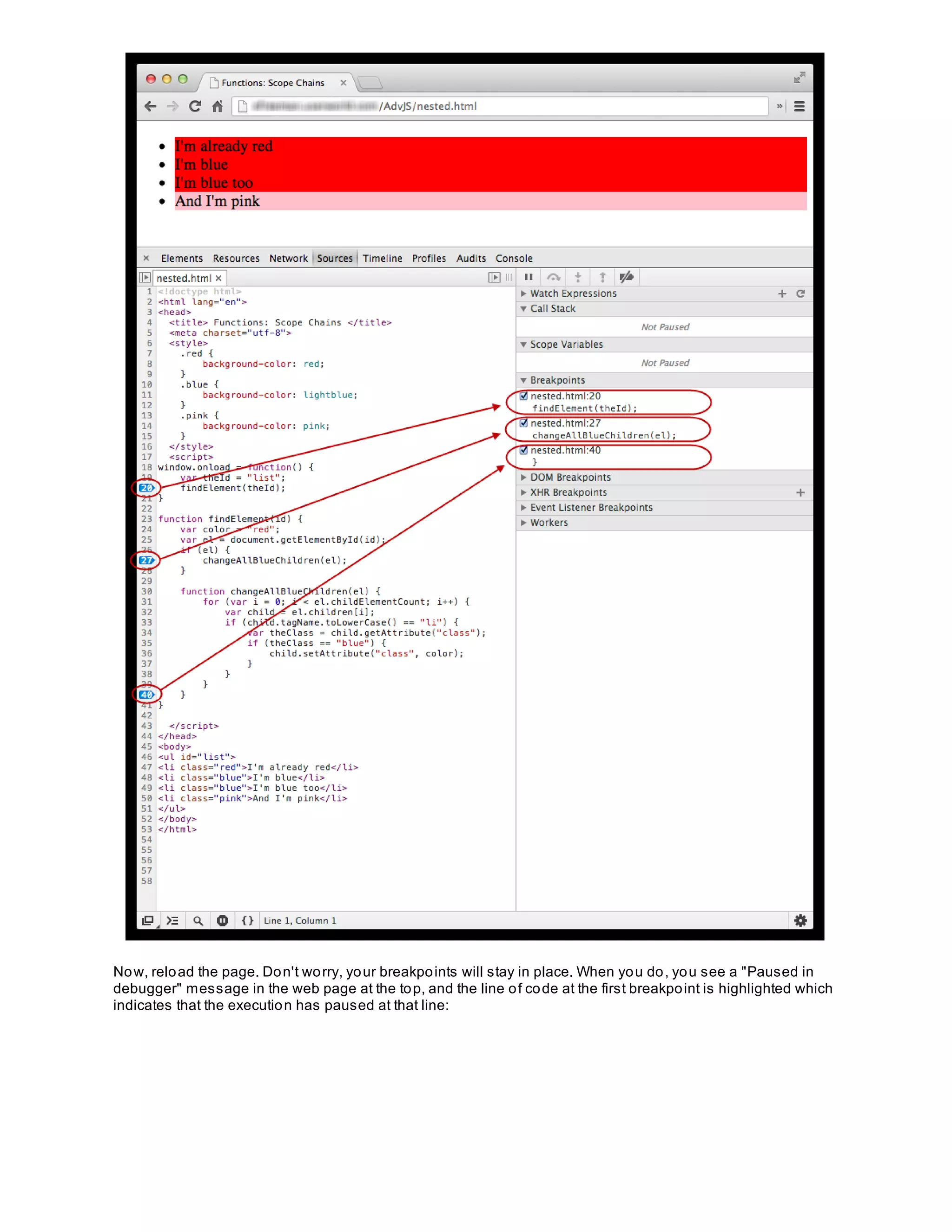
Task: Uncheck the nested.html:40 breakpoint
Action: click(x=523, y=450)
